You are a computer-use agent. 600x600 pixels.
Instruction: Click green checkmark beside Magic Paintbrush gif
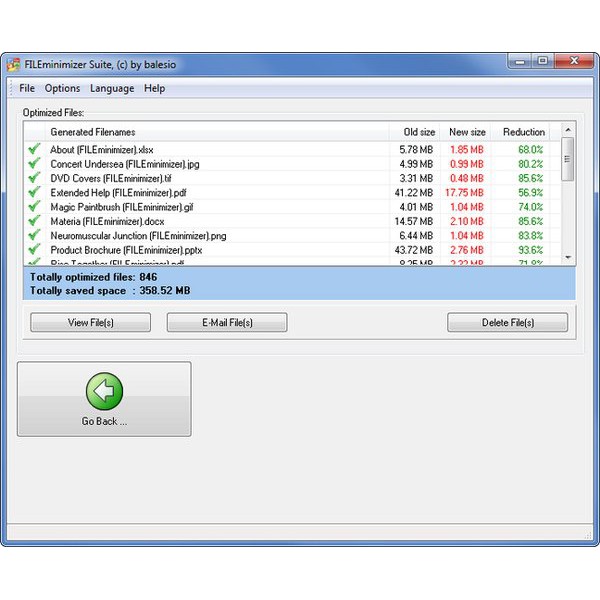[x=34, y=206]
